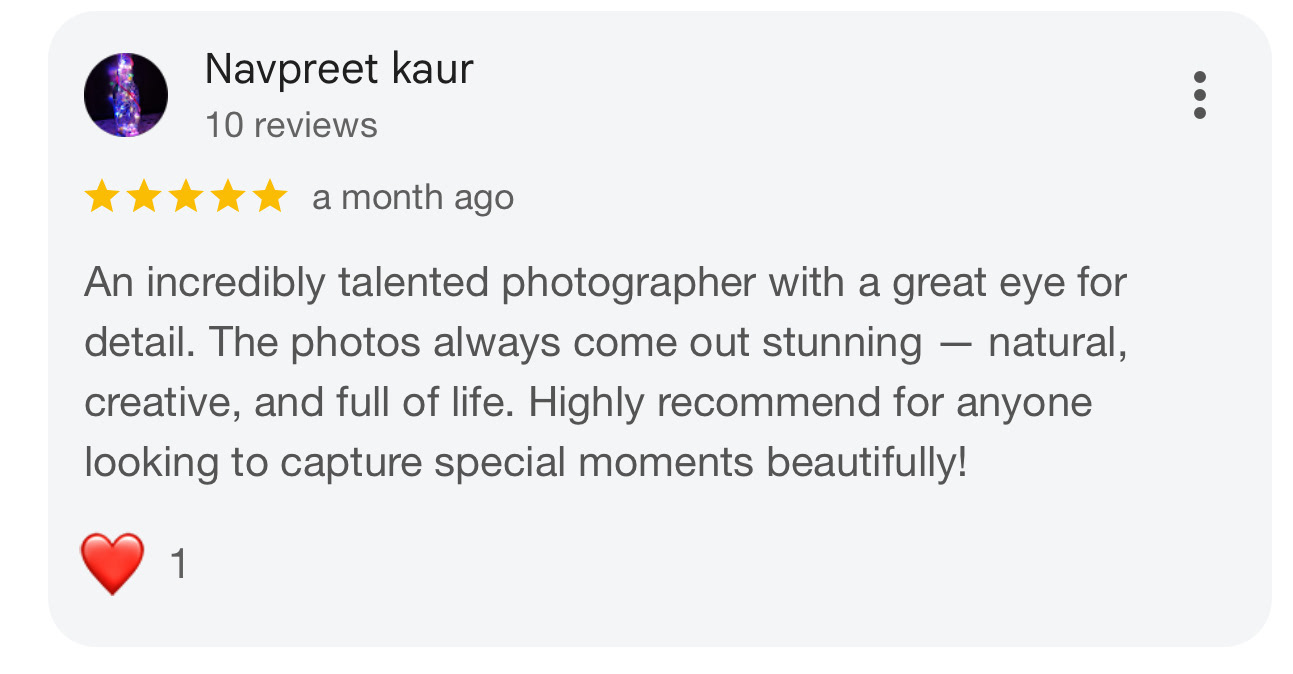Click the "a month ago" timestamp
Screen dimensions: 1293x674
coord(413,198)
